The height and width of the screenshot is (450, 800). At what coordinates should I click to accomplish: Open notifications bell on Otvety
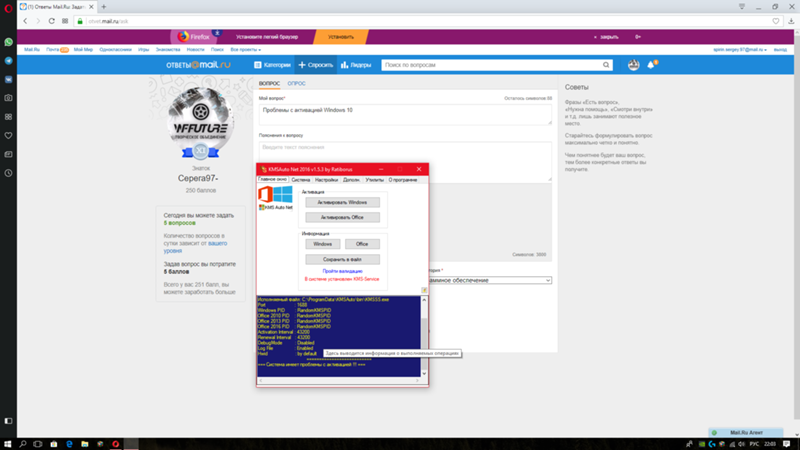(x=651, y=65)
